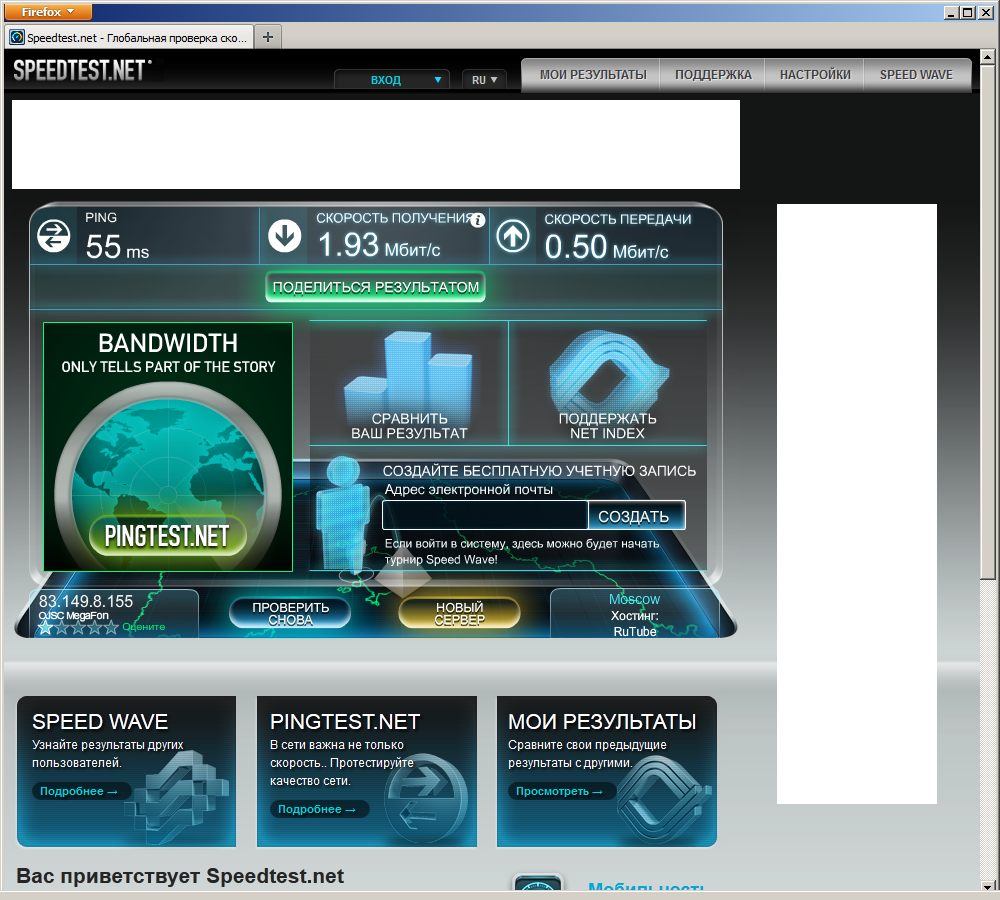Screen dimensions: 1000x900
Task: Click МОИ РЕЗУЛЬТАТЫ card heading
Action: pyautogui.click(x=602, y=721)
